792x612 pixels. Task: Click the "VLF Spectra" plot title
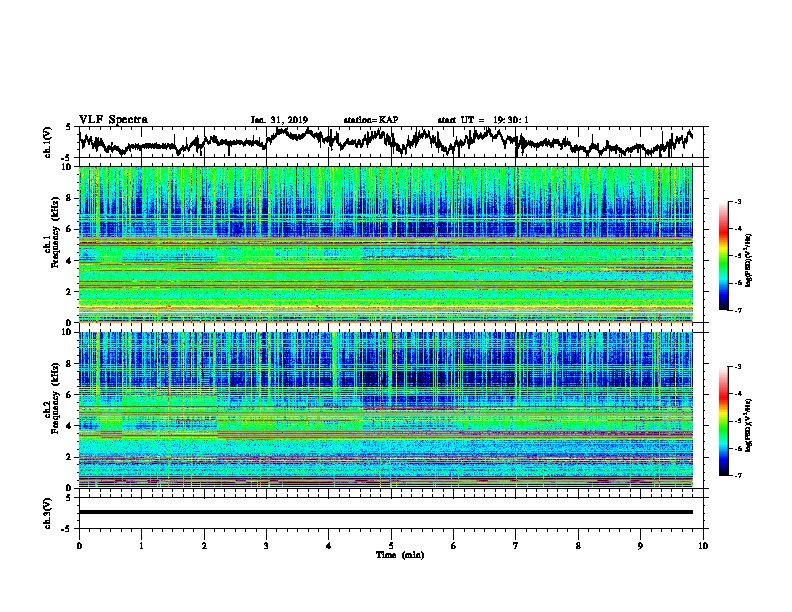(113, 120)
